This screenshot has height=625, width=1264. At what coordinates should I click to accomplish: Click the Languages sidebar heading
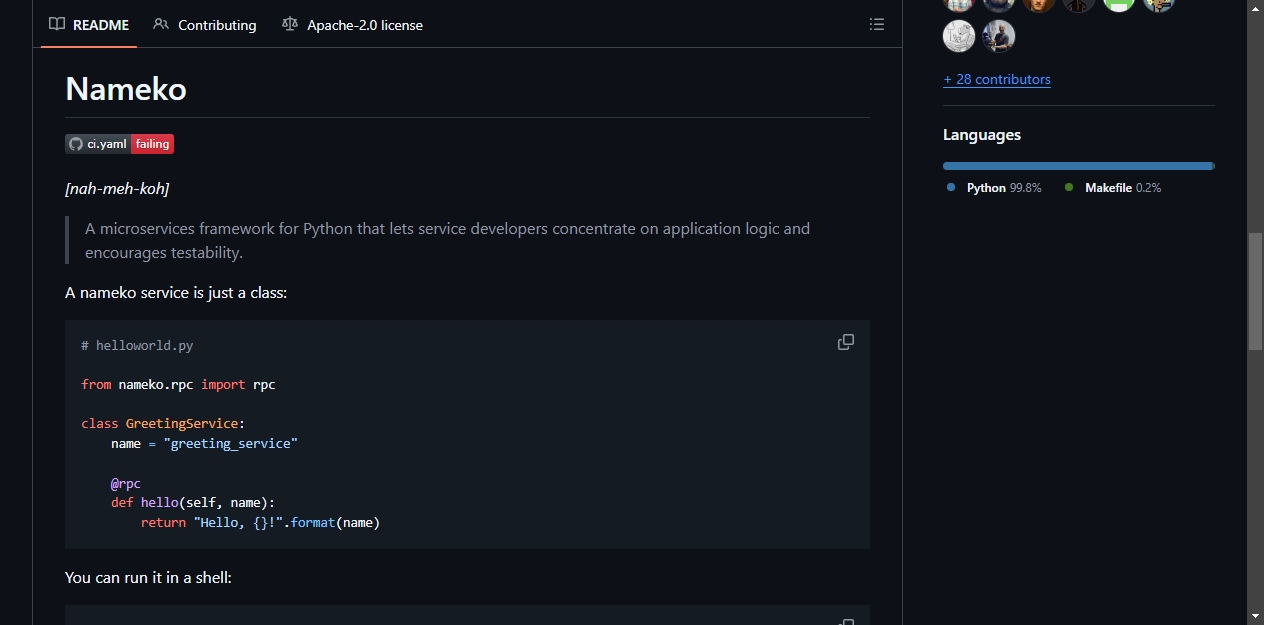pos(982,135)
